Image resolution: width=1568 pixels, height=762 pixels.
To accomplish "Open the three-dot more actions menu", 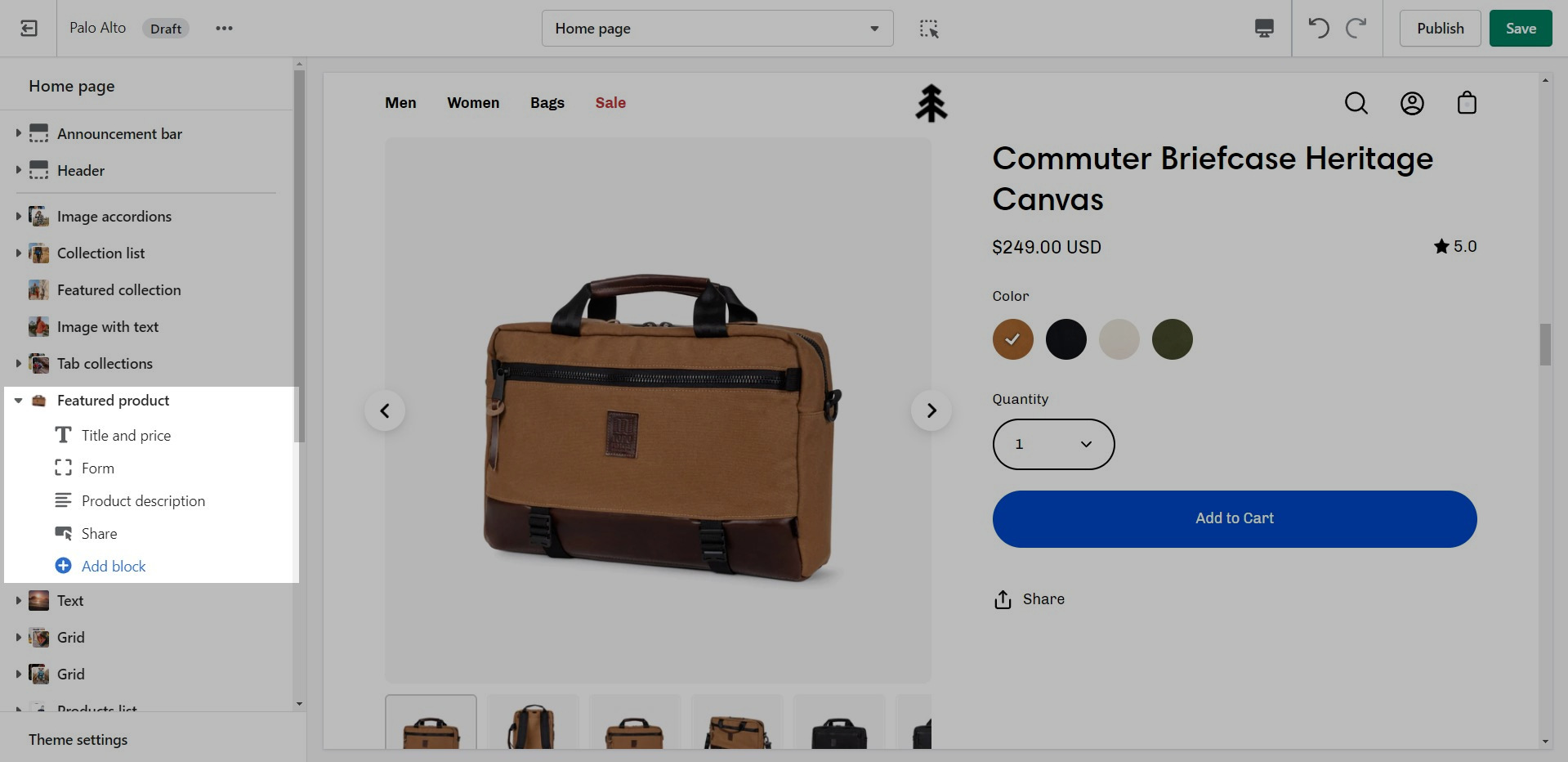I will coord(224,29).
